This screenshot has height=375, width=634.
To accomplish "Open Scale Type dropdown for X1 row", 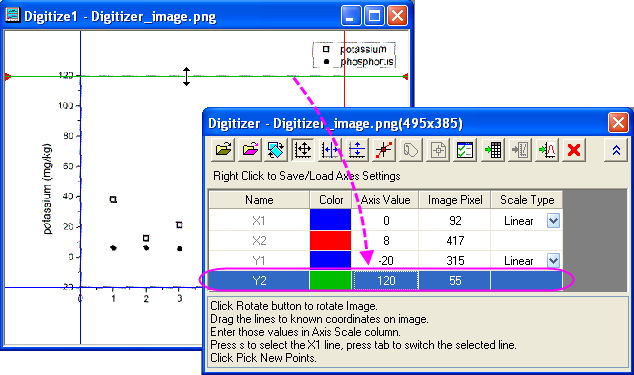I will point(554,221).
